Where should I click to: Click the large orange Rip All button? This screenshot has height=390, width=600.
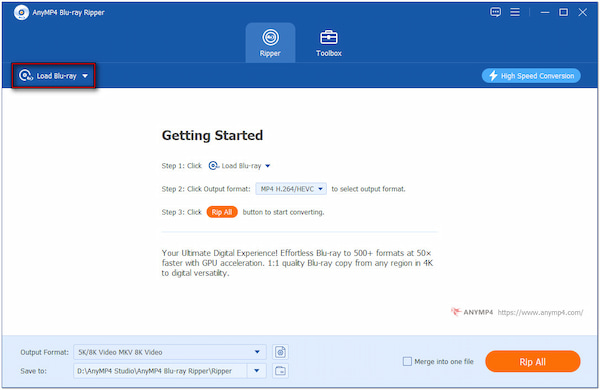coord(533,361)
